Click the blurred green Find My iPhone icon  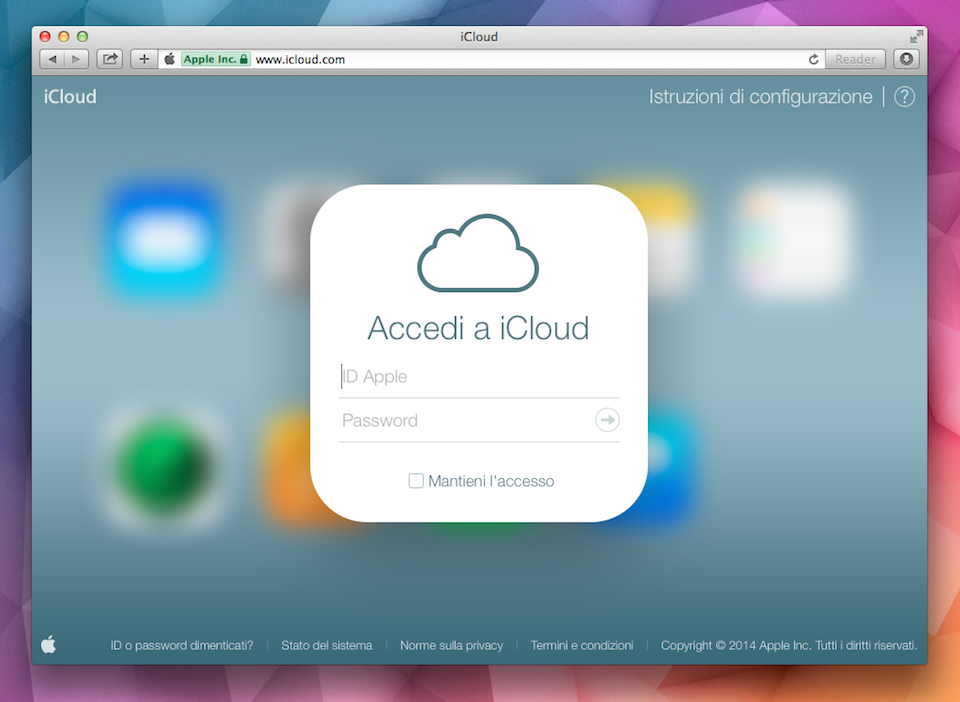coord(165,467)
